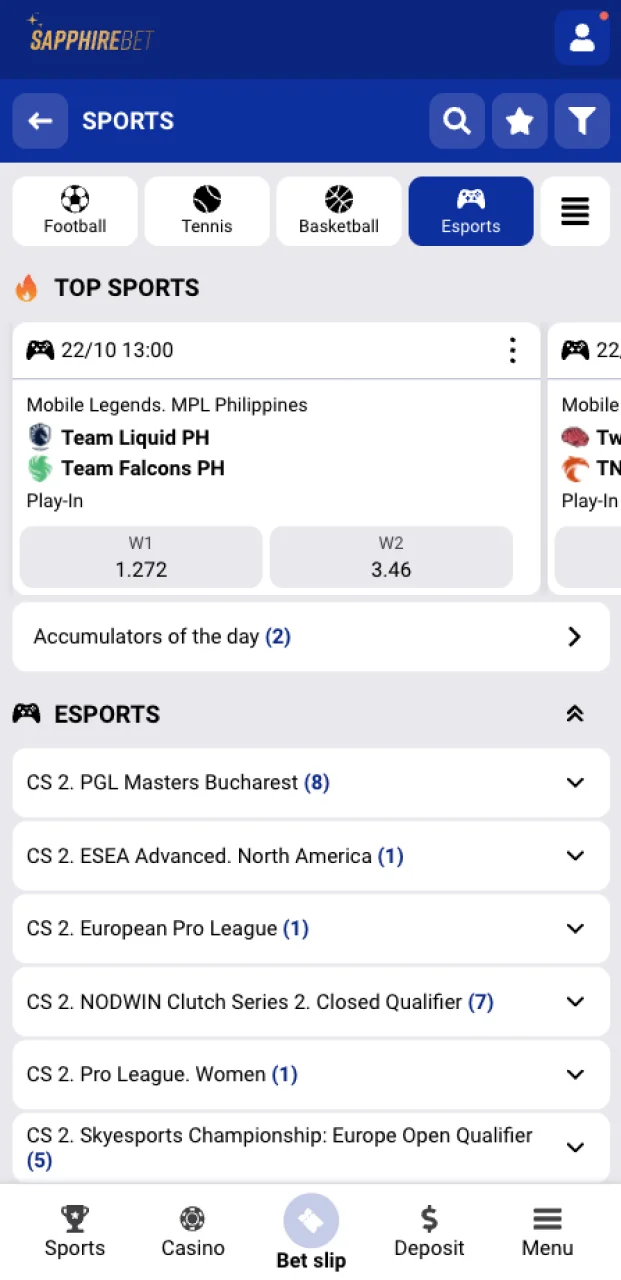Viewport: 621px width, 1280px height.
Task: Pick W2 odds 3.46
Action: tap(391, 557)
